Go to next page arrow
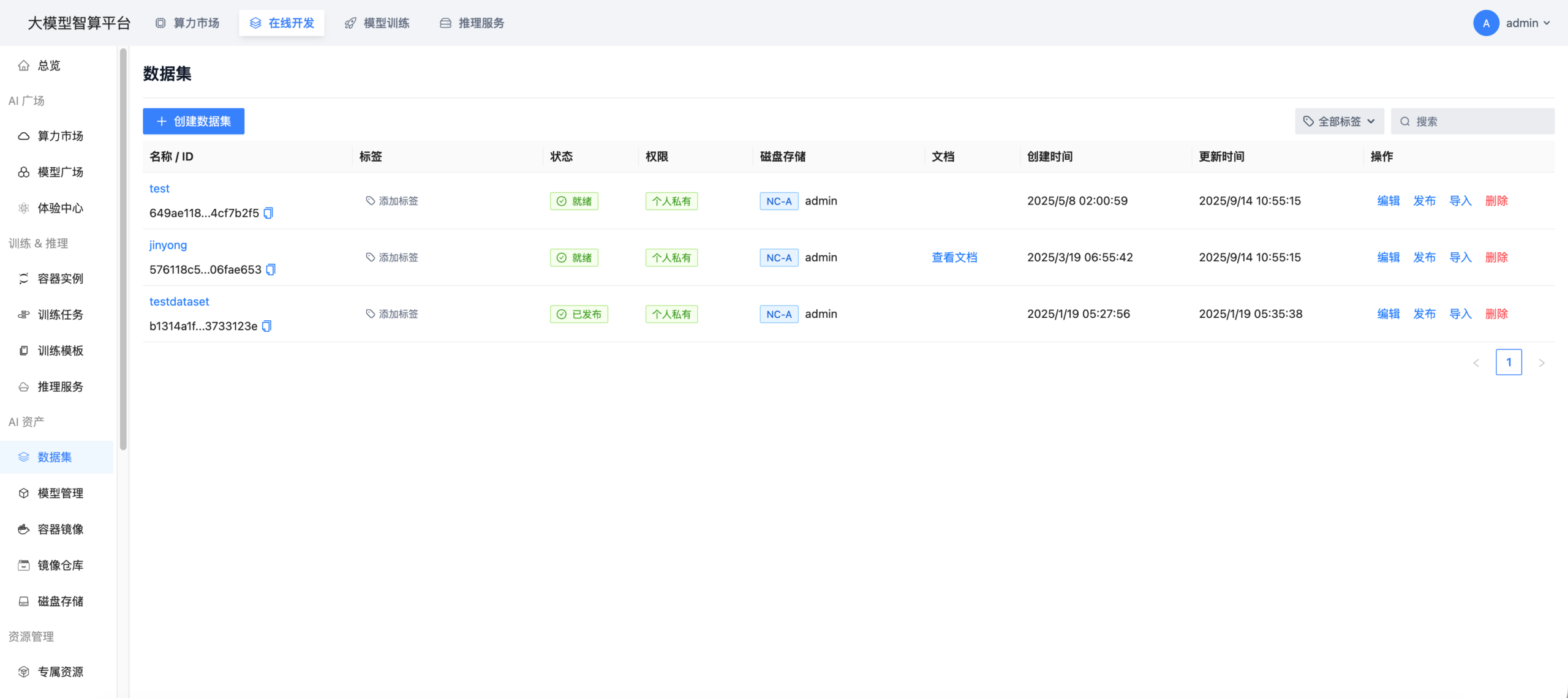Screen dimensions: 1568x698 pos(1542,362)
